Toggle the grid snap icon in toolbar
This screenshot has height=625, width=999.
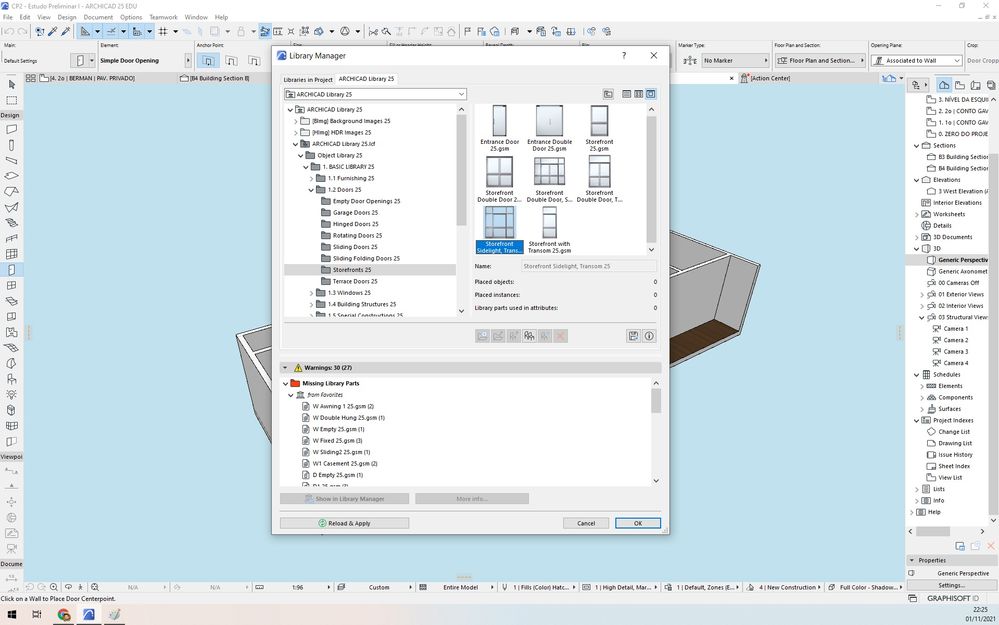coord(163,31)
